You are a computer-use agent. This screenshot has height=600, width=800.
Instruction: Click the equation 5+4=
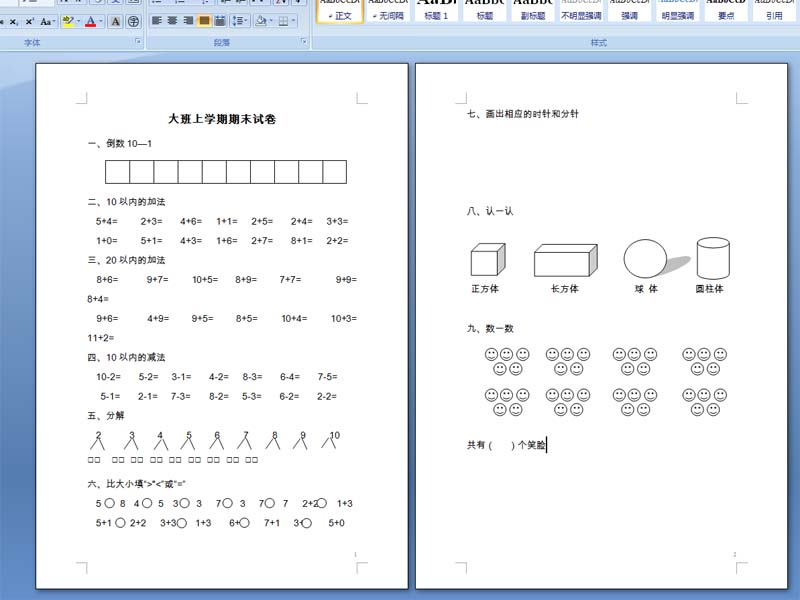click(107, 221)
